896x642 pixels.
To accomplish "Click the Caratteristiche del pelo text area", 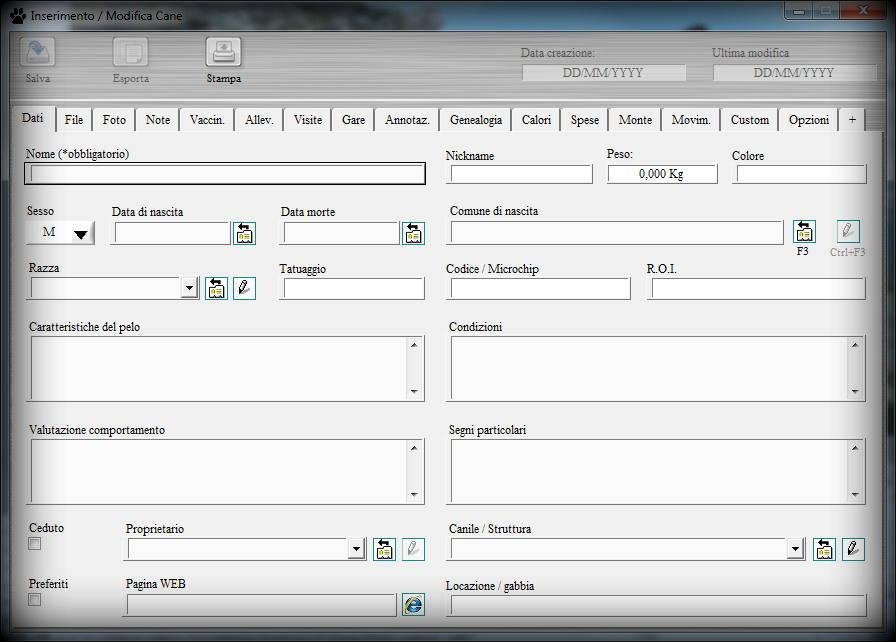I will click(x=226, y=368).
